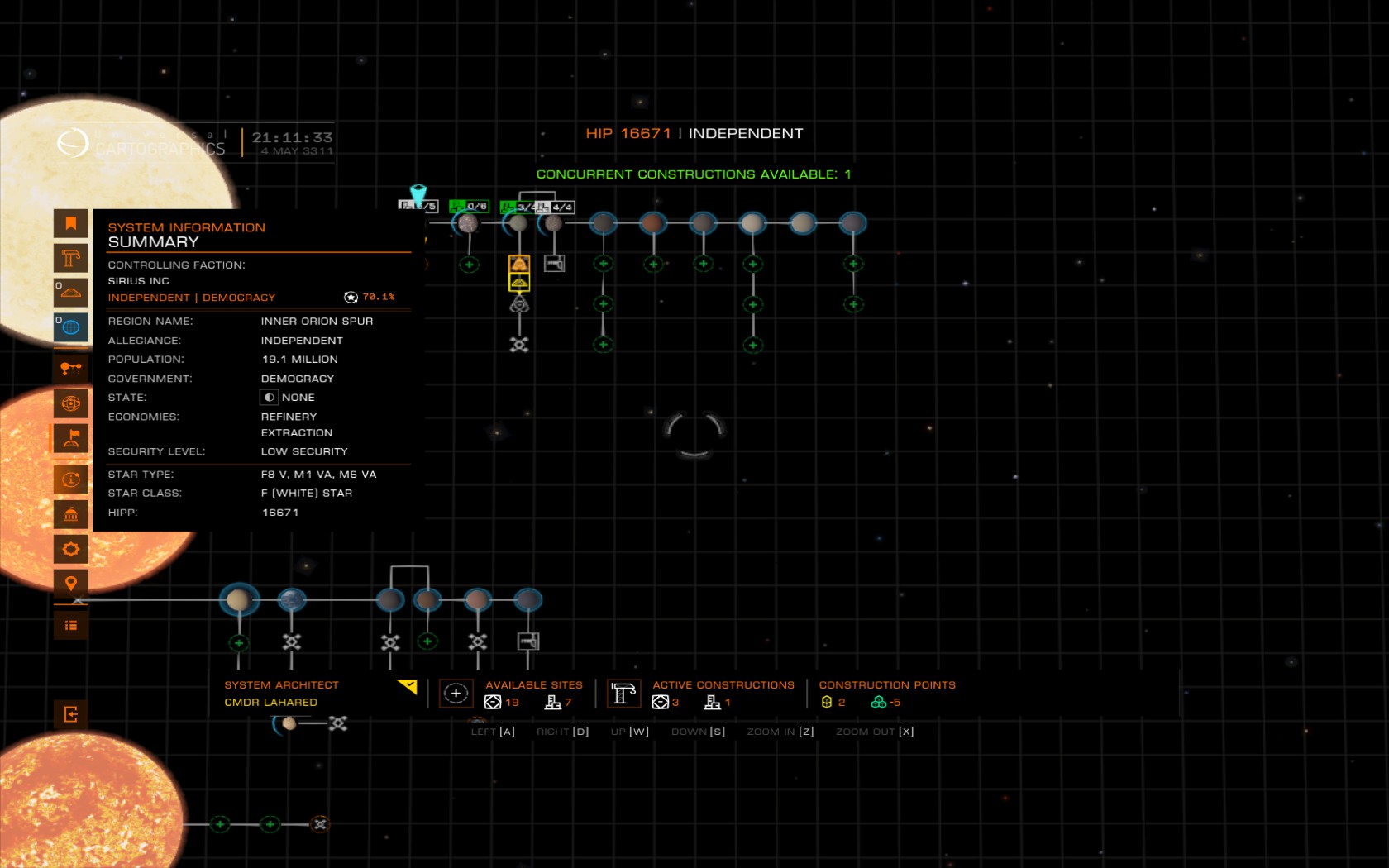Select the blue earth-like planet in lower row
This screenshot has width=1389, height=868.
(x=291, y=600)
